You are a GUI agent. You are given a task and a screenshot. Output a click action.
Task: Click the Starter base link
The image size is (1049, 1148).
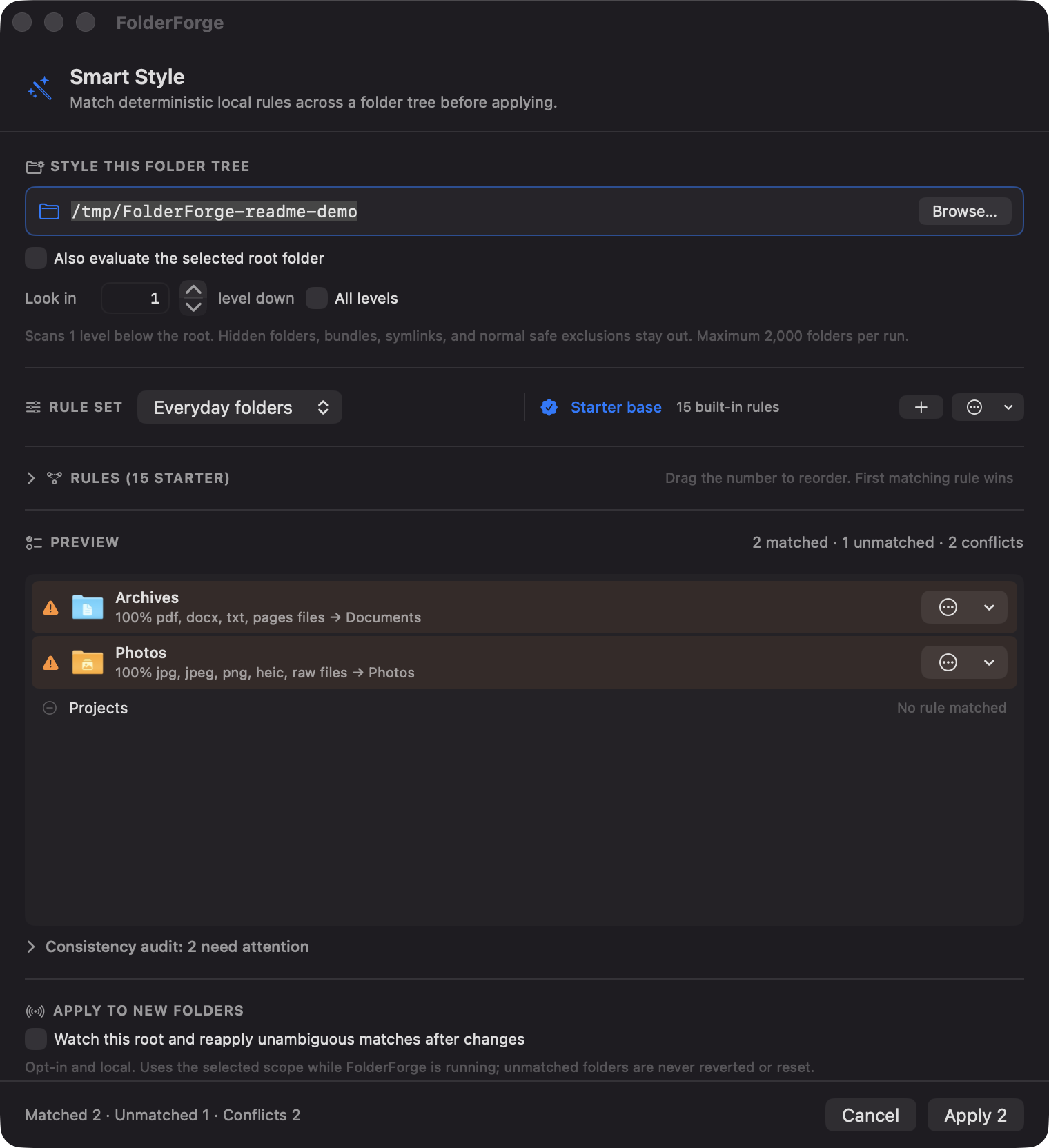(616, 407)
